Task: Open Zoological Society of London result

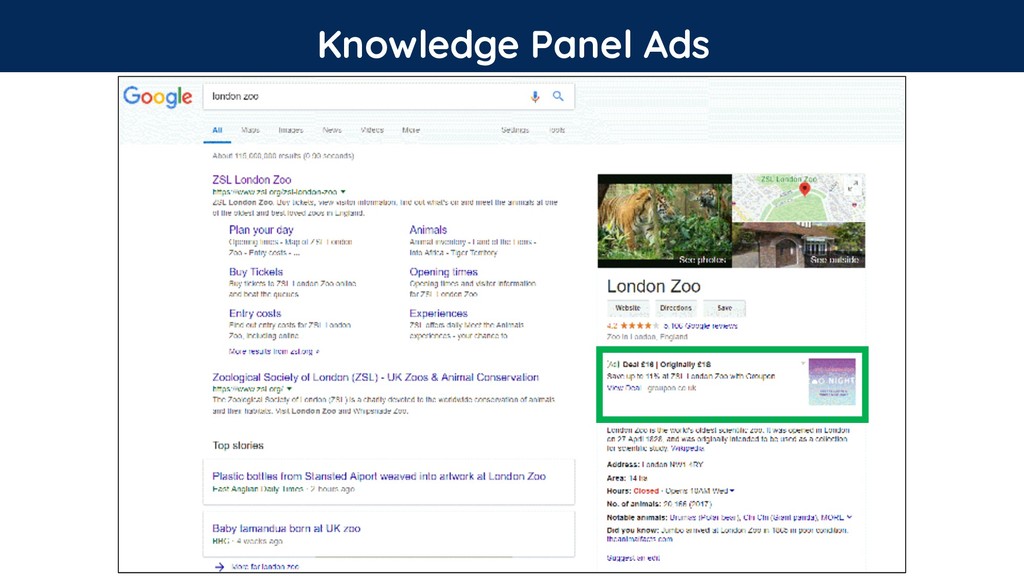Action: [x=376, y=377]
